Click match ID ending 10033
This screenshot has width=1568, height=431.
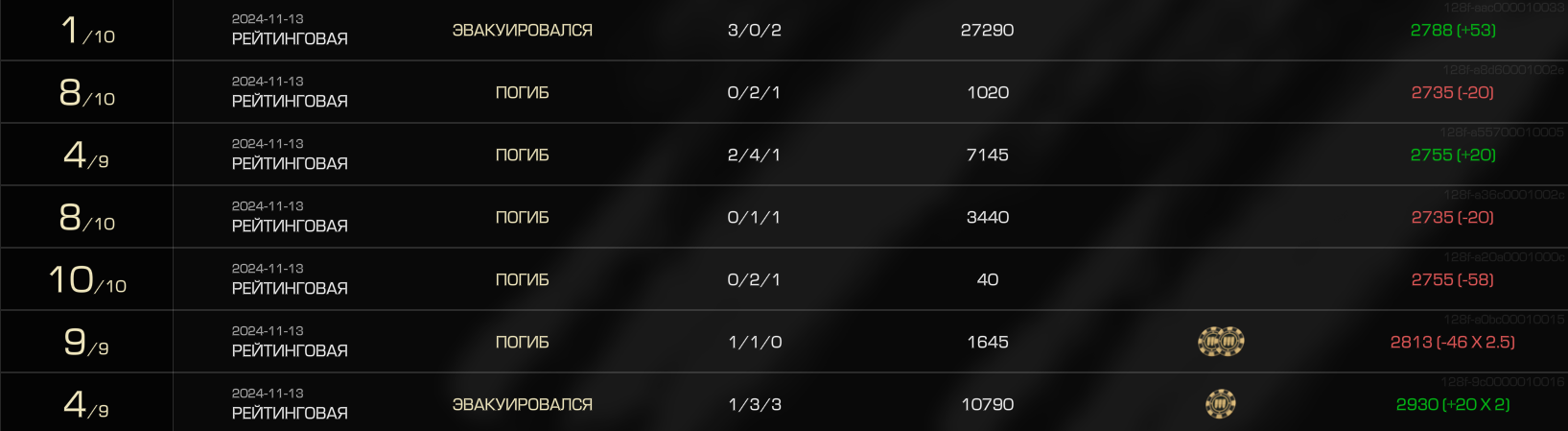coord(1504,8)
